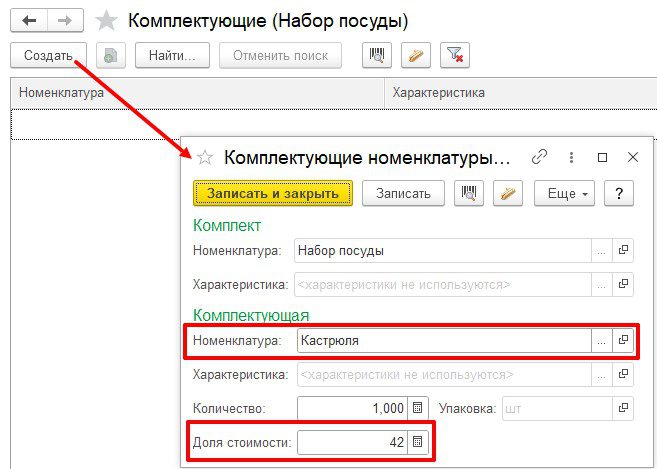Click the back navigation arrow

(29, 20)
